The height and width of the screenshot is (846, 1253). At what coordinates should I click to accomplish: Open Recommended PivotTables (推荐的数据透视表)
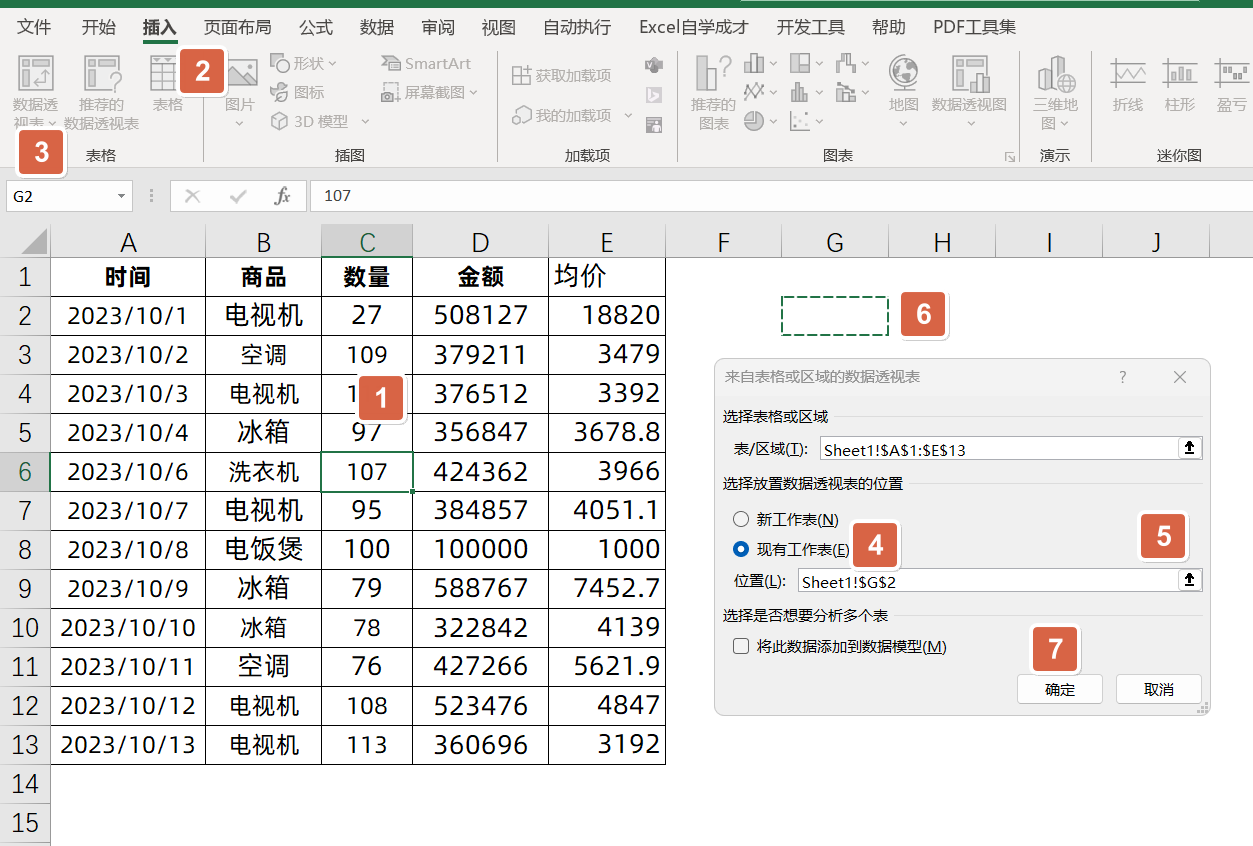point(101,94)
